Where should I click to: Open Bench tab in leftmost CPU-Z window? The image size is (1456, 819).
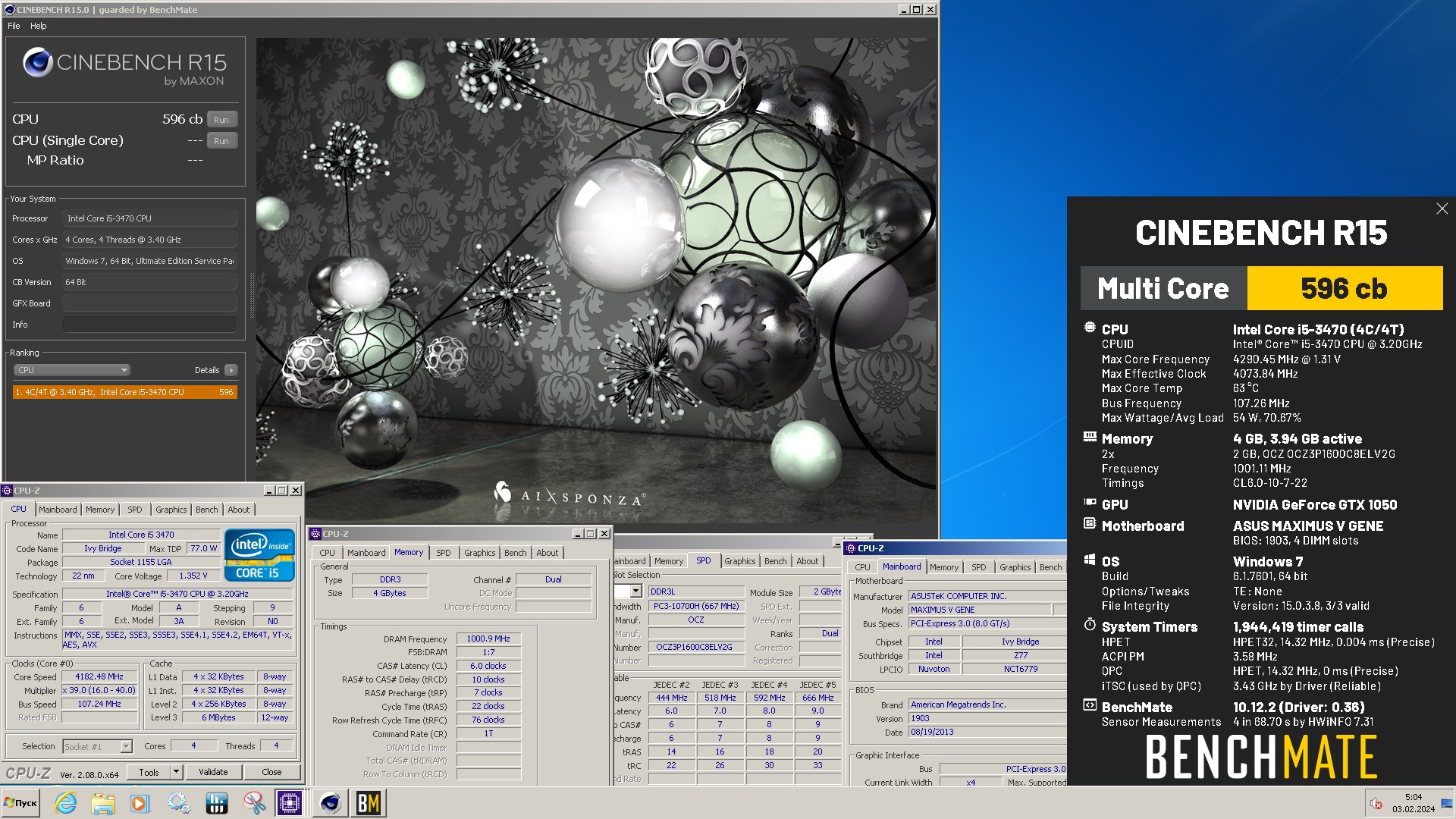(206, 510)
